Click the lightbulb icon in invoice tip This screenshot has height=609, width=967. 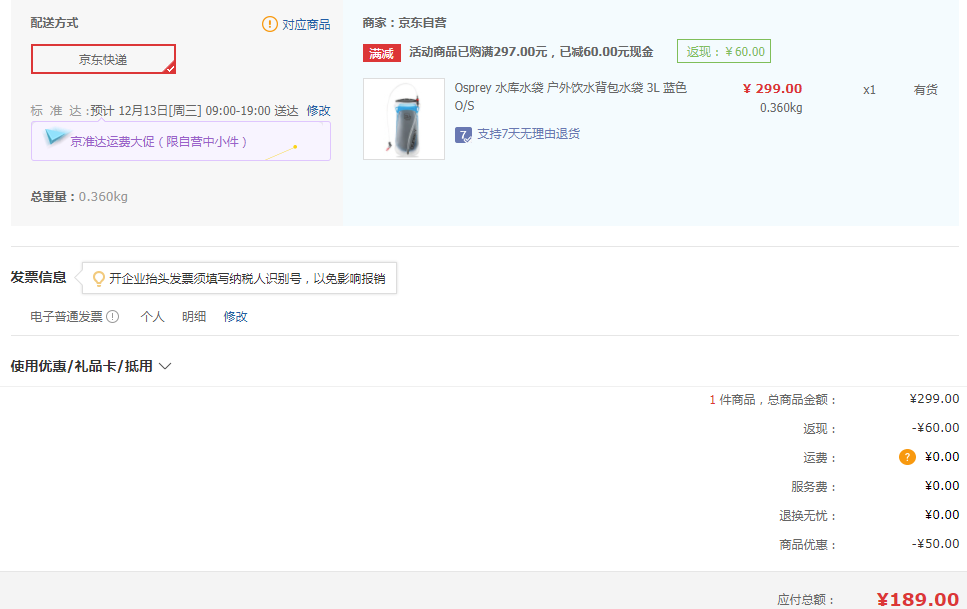coord(98,279)
